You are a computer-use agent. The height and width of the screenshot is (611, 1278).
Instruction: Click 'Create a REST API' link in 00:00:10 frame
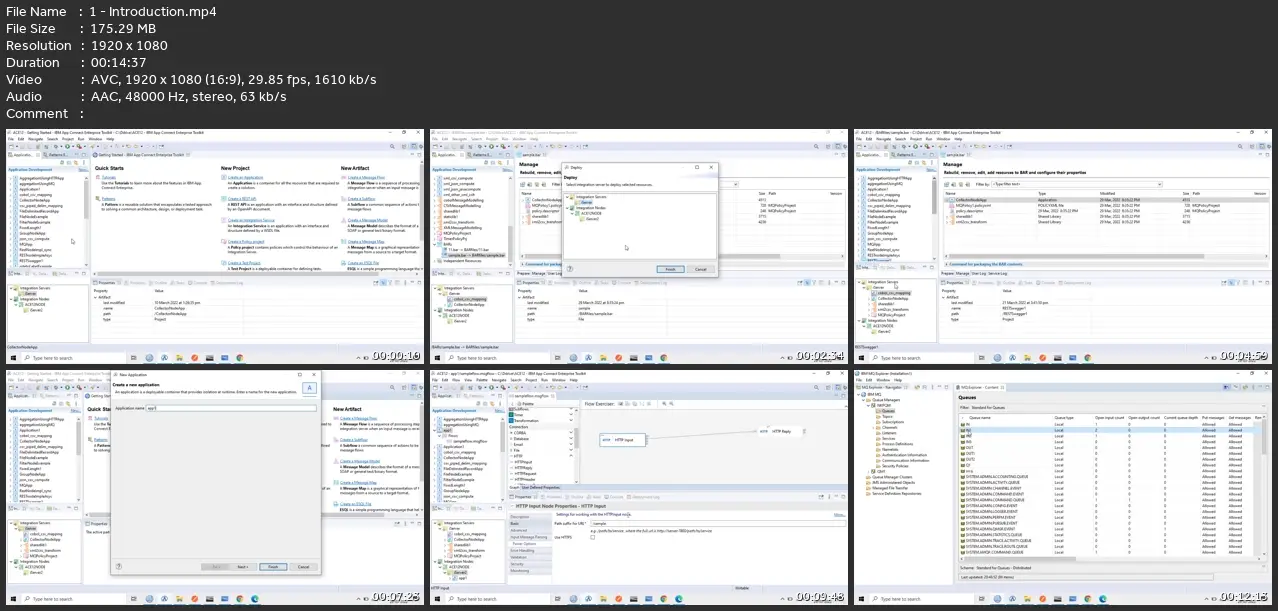coord(242,199)
